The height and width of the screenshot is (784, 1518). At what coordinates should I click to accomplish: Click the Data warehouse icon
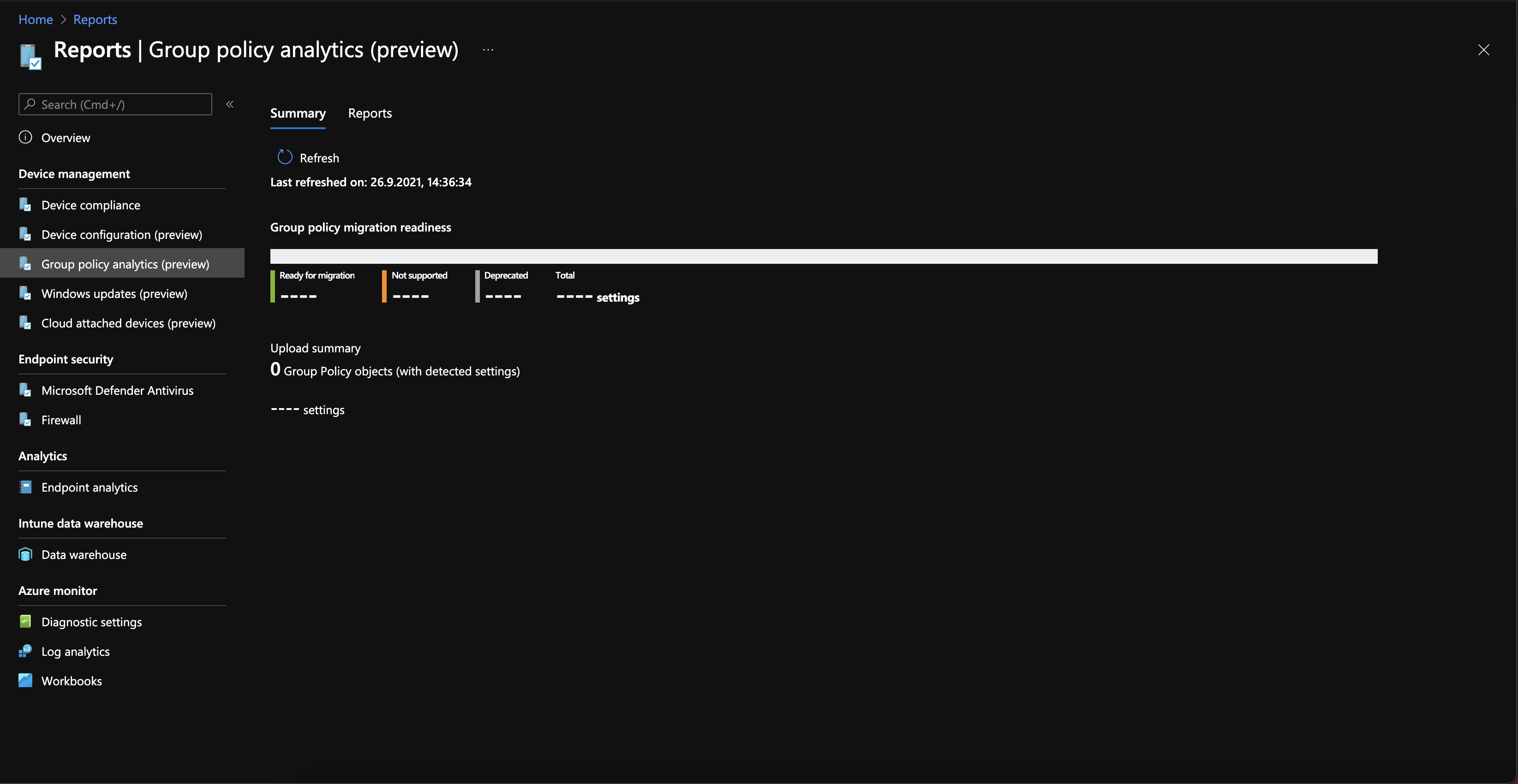pyautogui.click(x=25, y=554)
